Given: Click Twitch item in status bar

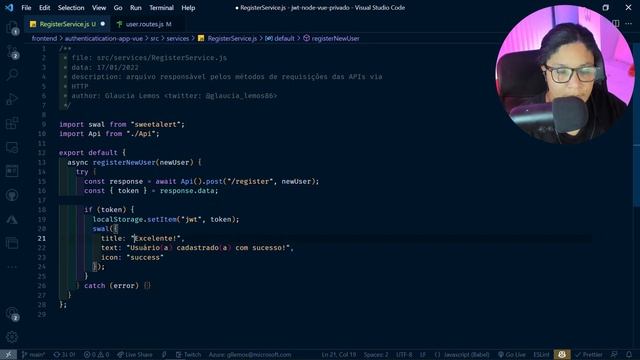Looking at the screenshot, I should pos(189,355).
